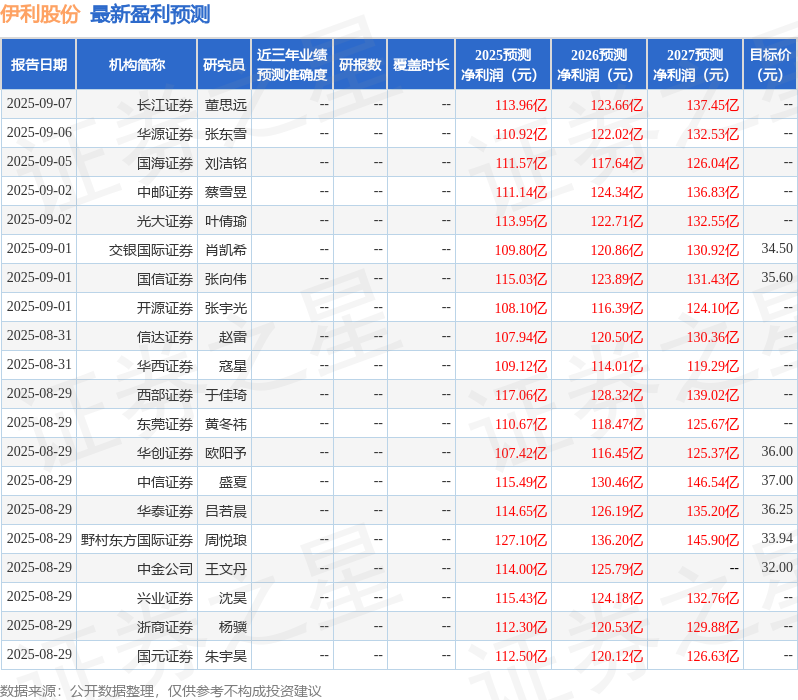The height and width of the screenshot is (700, 798).
Task: Select the 2025预测净利润 column header
Action: pos(503,65)
